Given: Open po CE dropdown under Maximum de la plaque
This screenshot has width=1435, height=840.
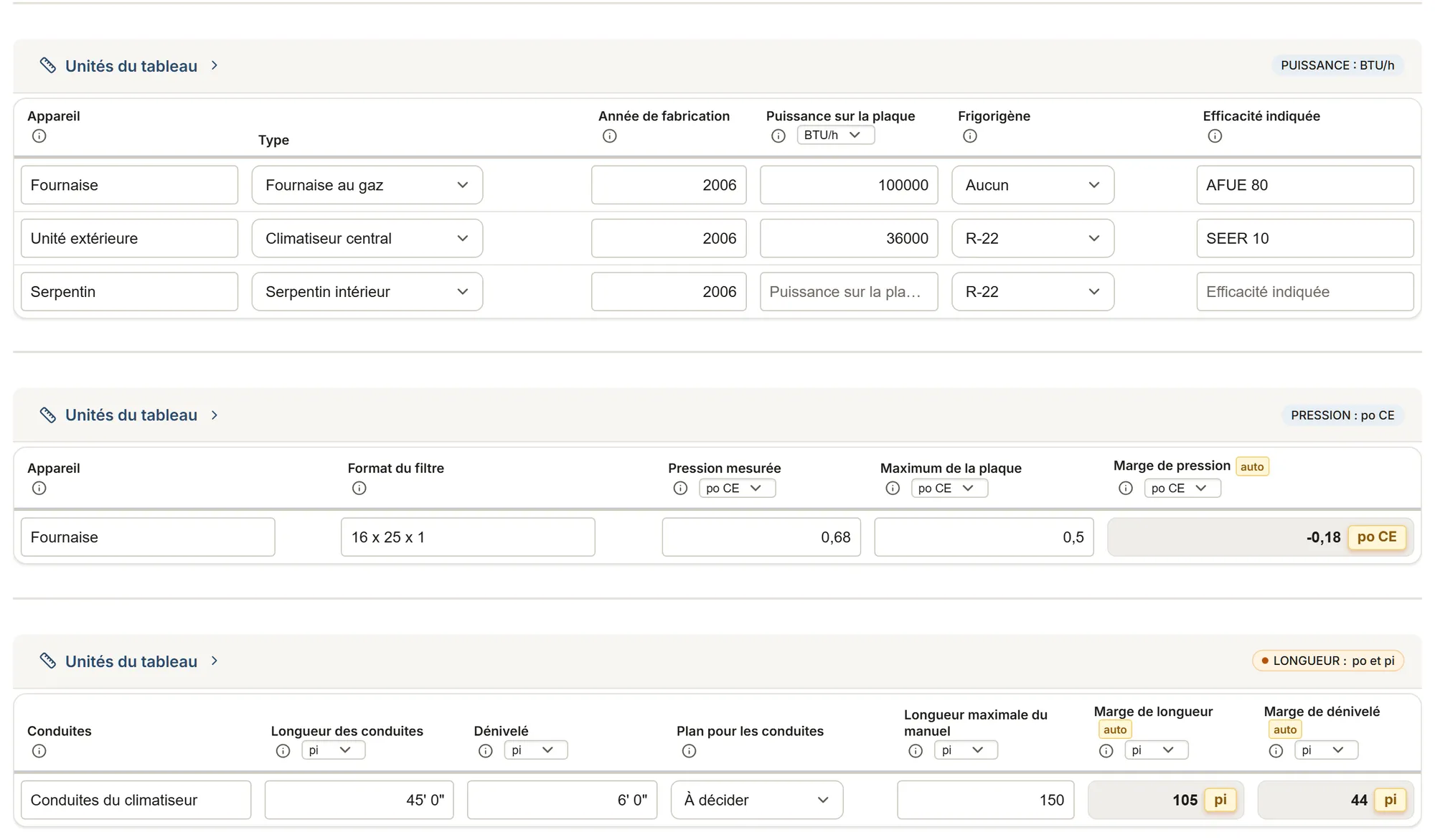Looking at the screenshot, I should tap(949, 488).
